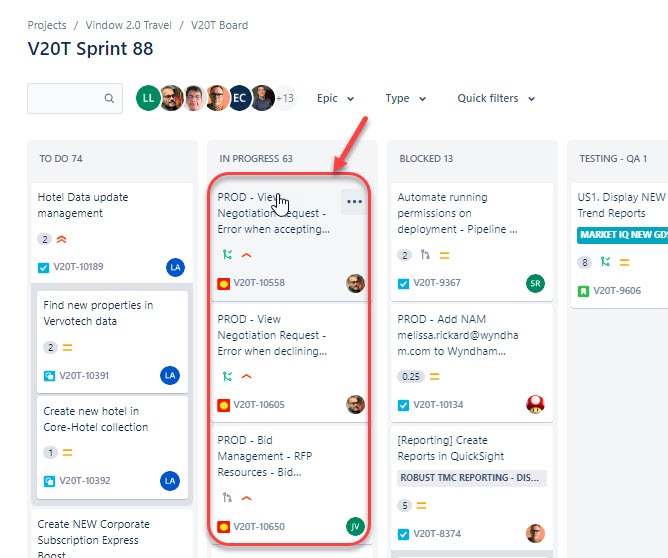
Task: Click ROBUST TMC REPORTING epic label
Action: pos(472,478)
